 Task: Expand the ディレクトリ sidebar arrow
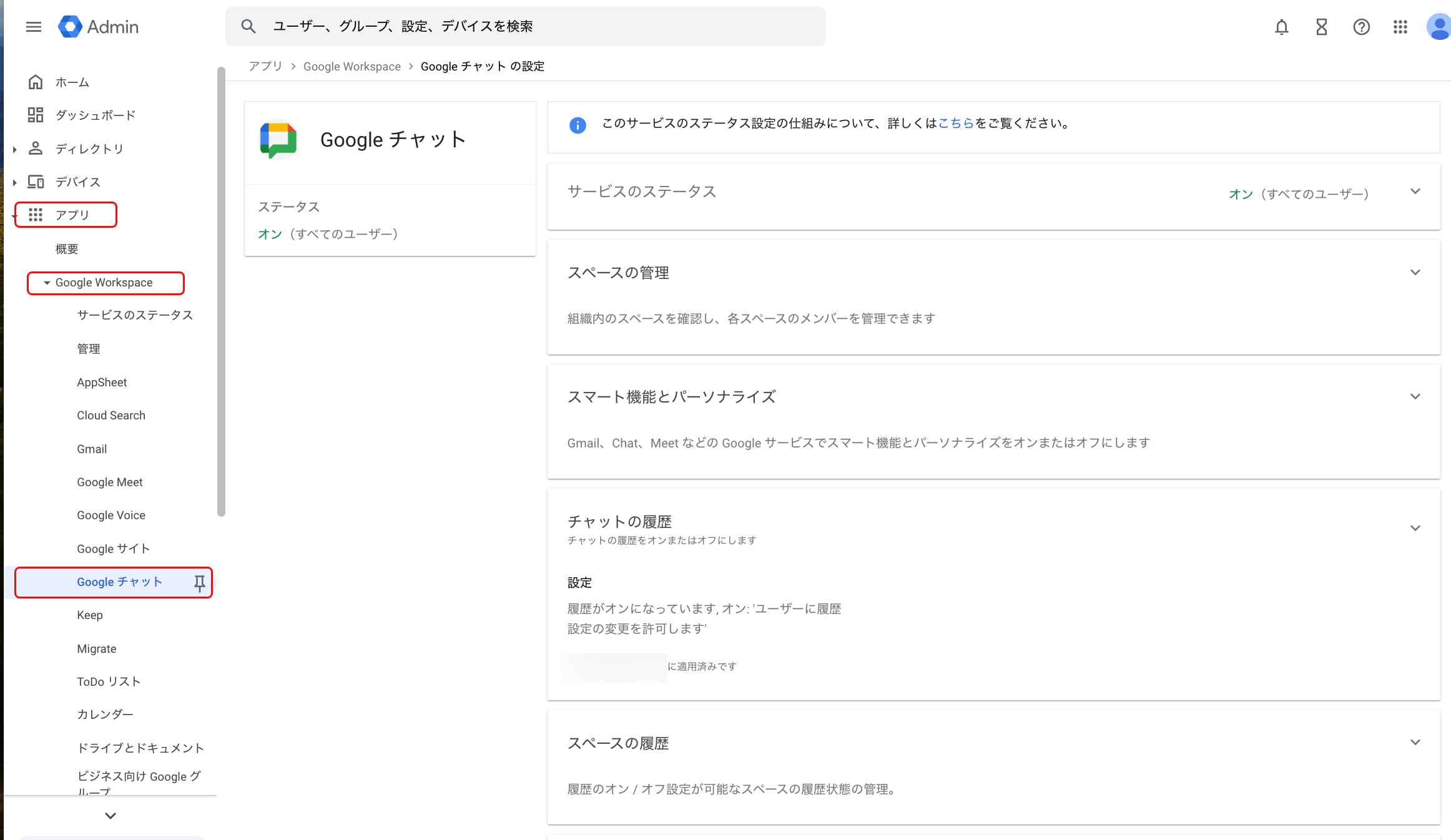14,149
